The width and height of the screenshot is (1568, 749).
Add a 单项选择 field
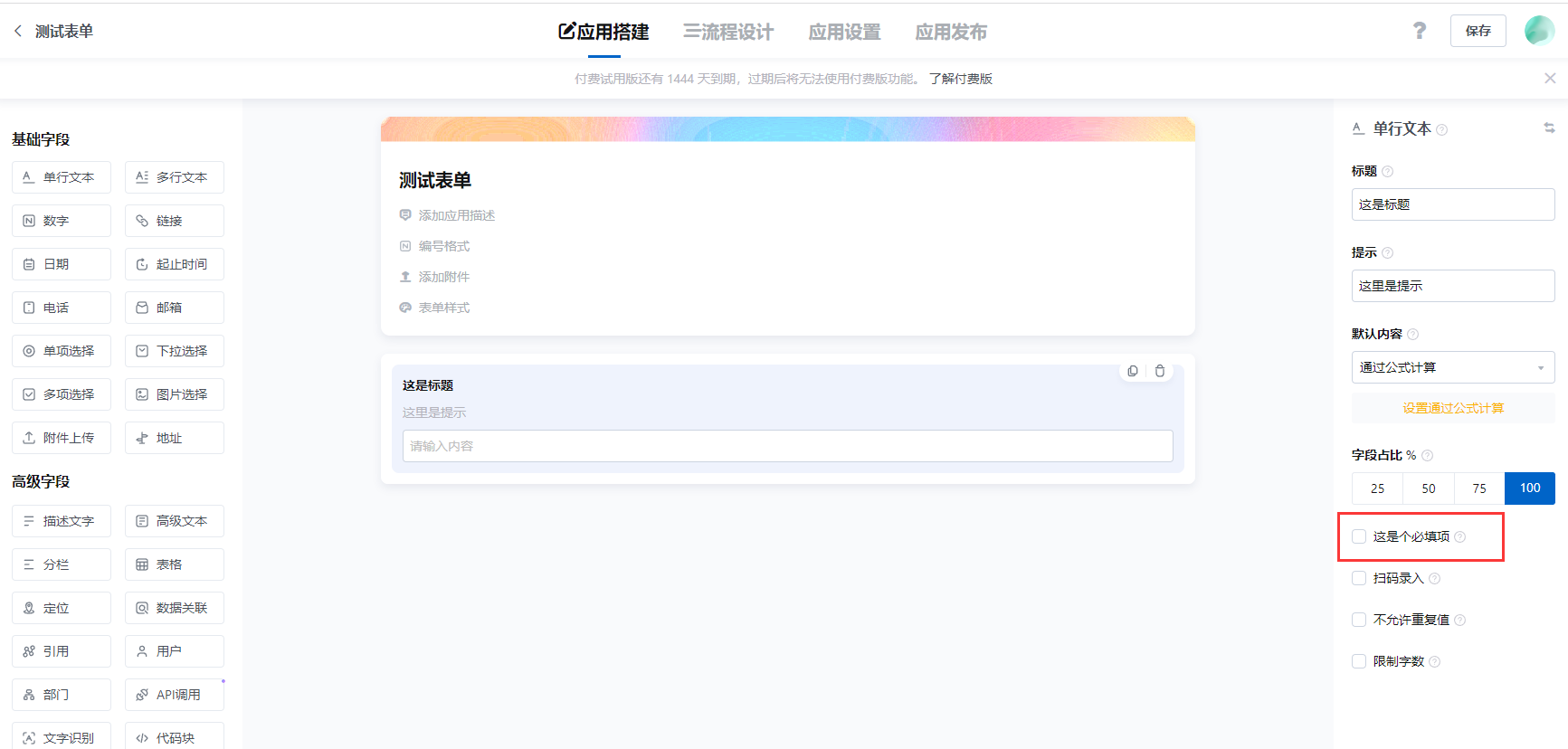pos(62,351)
